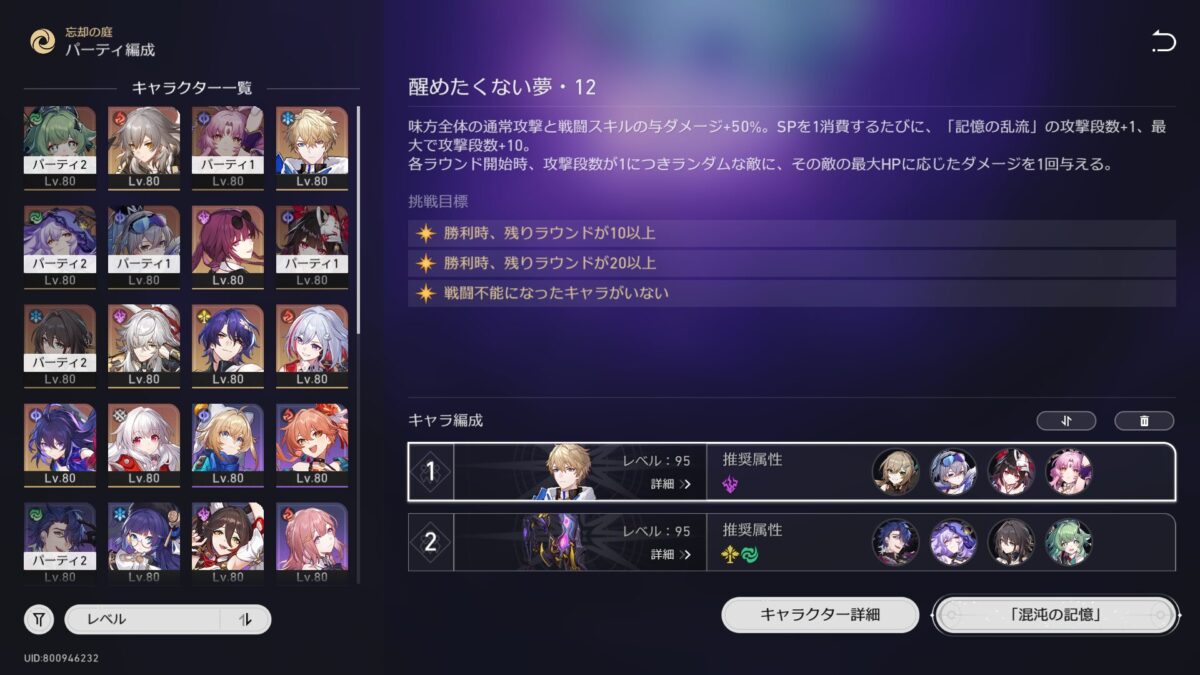This screenshot has height=675, width=1200.
Task: Open 詳細 for team 2 enemy
Action: coord(670,554)
